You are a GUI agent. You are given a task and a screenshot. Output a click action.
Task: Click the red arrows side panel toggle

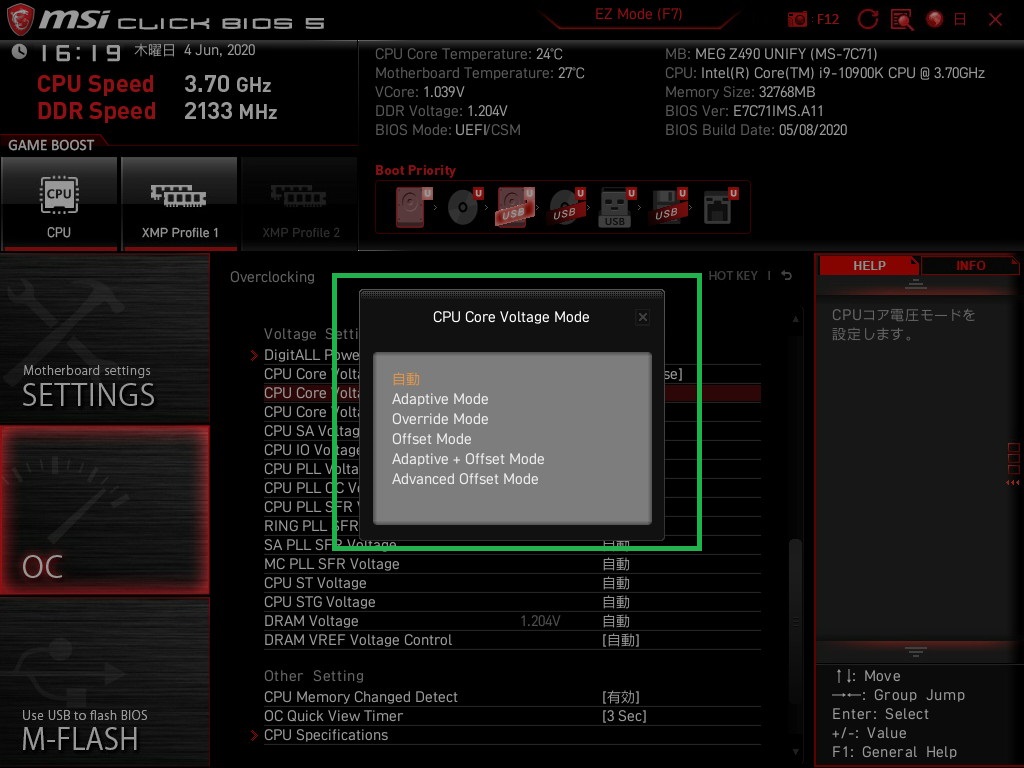[1013, 483]
